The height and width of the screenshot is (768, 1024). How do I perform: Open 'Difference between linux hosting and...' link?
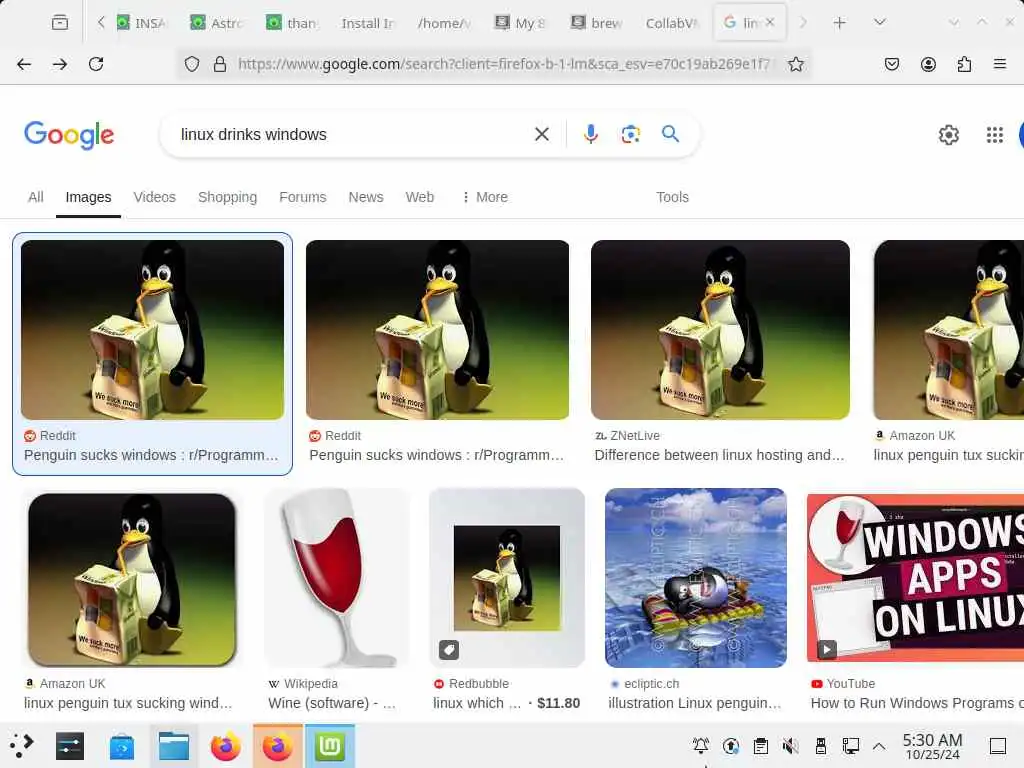[719, 455]
